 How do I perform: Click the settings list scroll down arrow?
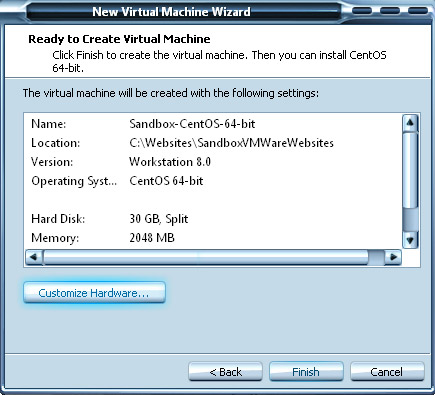[x=410, y=240]
